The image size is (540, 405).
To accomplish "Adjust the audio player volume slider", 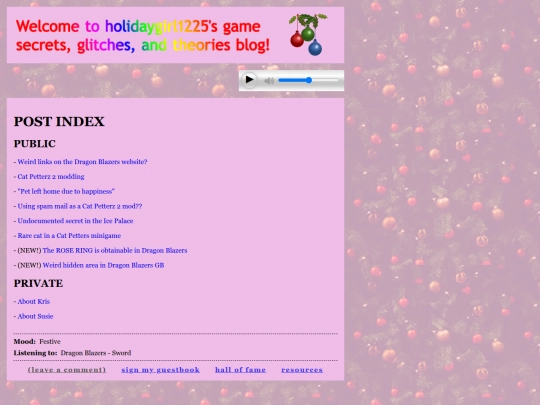I will tap(308, 80).
